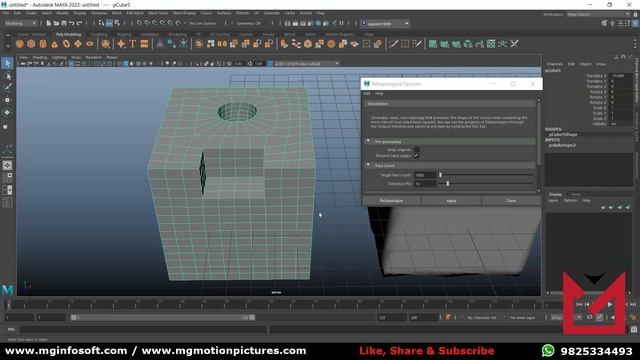Click the Undo arrow icon
Image resolution: width=640 pixels, height=360 pixels.
pyautogui.click(x=72, y=23)
